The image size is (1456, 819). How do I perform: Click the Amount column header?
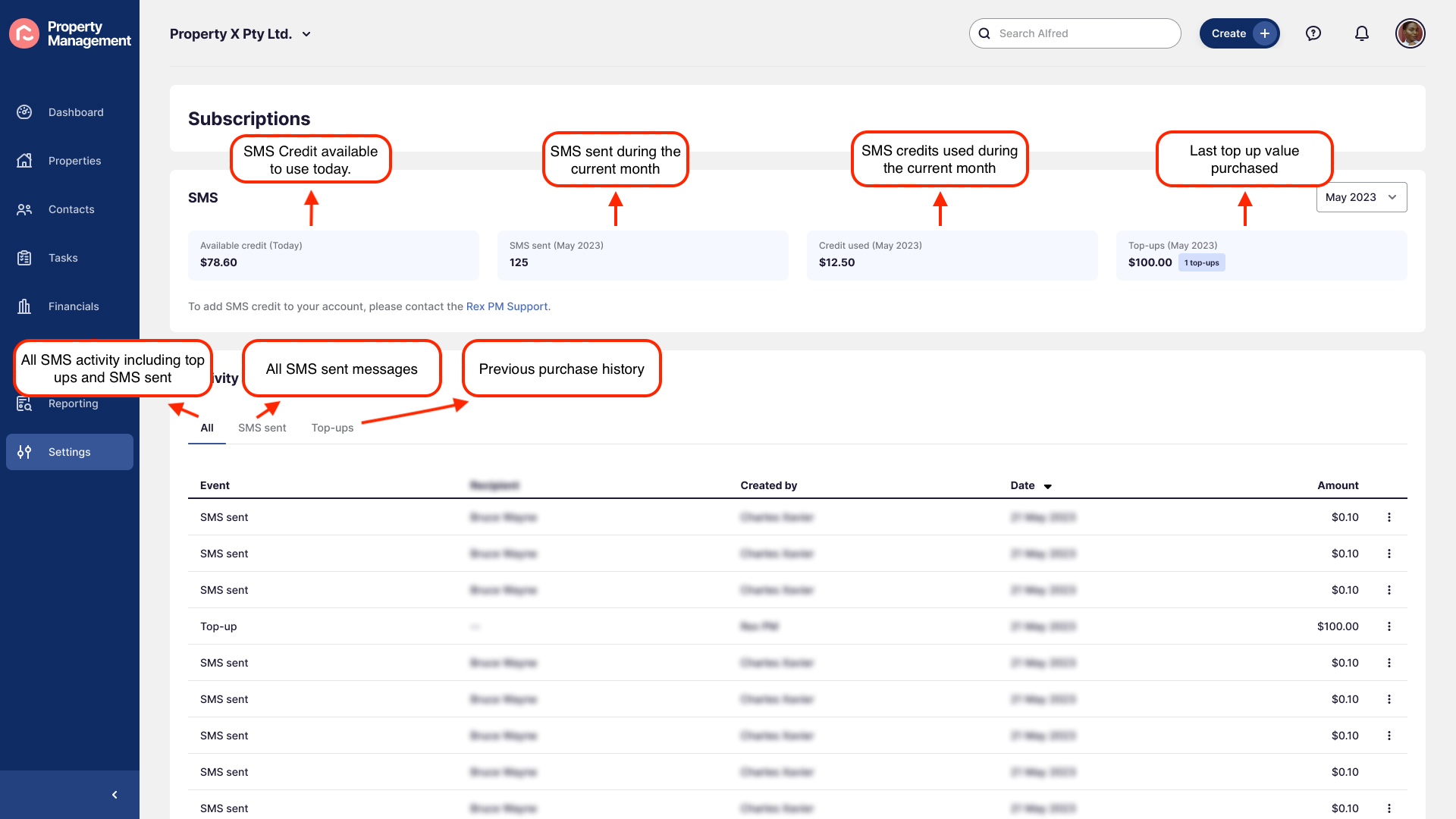(x=1338, y=485)
